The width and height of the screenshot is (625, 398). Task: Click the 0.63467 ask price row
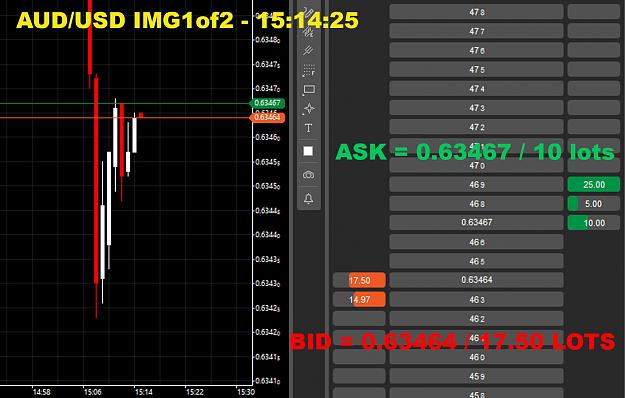(x=476, y=222)
